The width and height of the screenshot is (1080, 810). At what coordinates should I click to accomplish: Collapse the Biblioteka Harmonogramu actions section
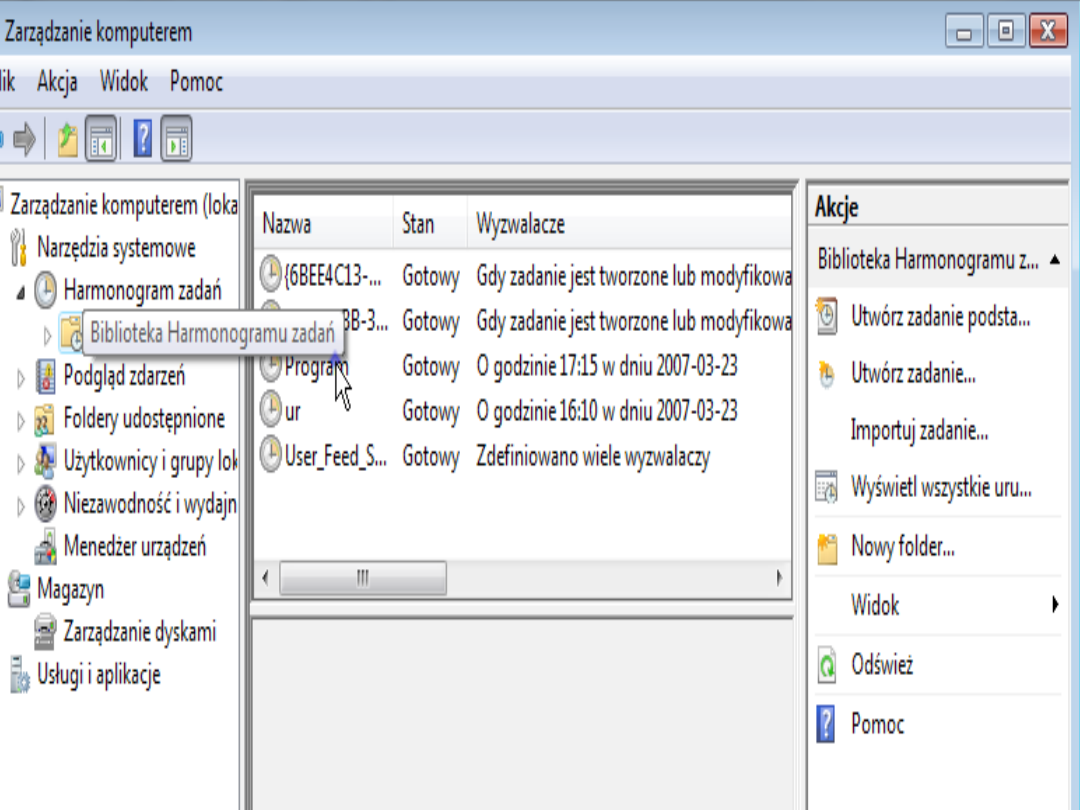pos(1054,260)
